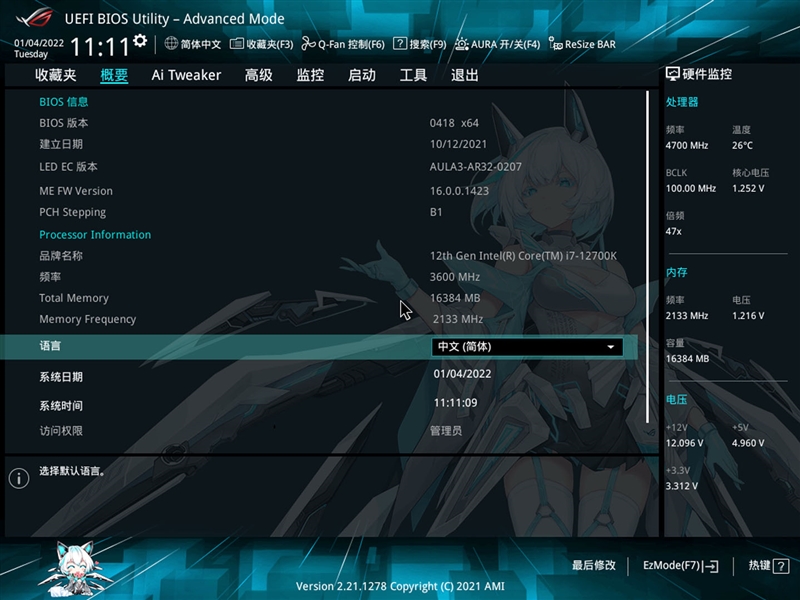Image resolution: width=800 pixels, height=600 pixels.
Task: Click 最后修改 last modified button
Action: click(594, 566)
